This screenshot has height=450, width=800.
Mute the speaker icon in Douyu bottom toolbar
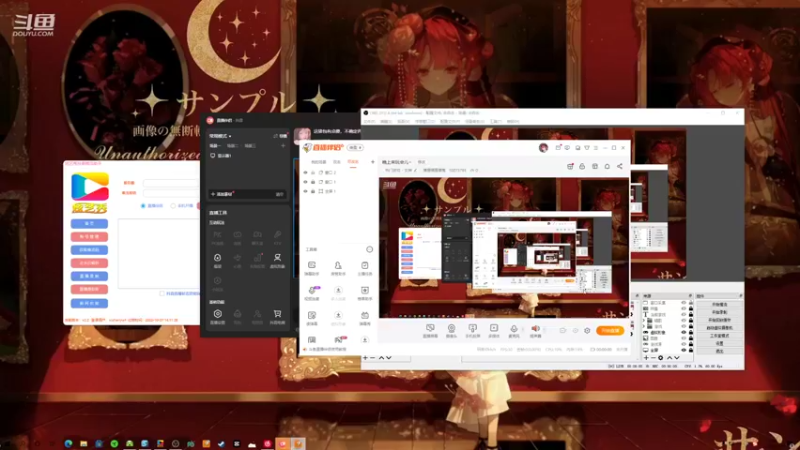535,329
